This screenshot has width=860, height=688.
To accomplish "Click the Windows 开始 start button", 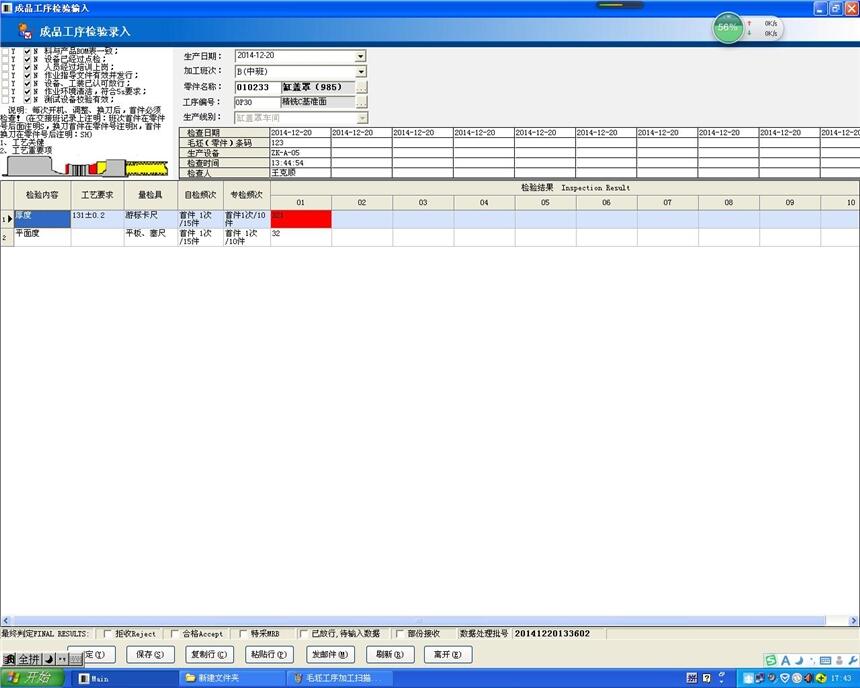I will (x=30, y=678).
